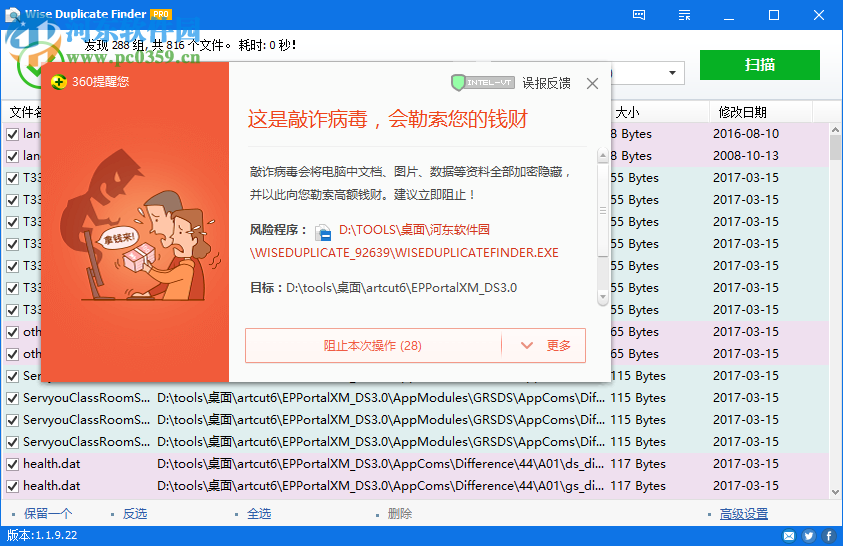
Task: Sort by the 大小 column header
Action: [x=659, y=112]
